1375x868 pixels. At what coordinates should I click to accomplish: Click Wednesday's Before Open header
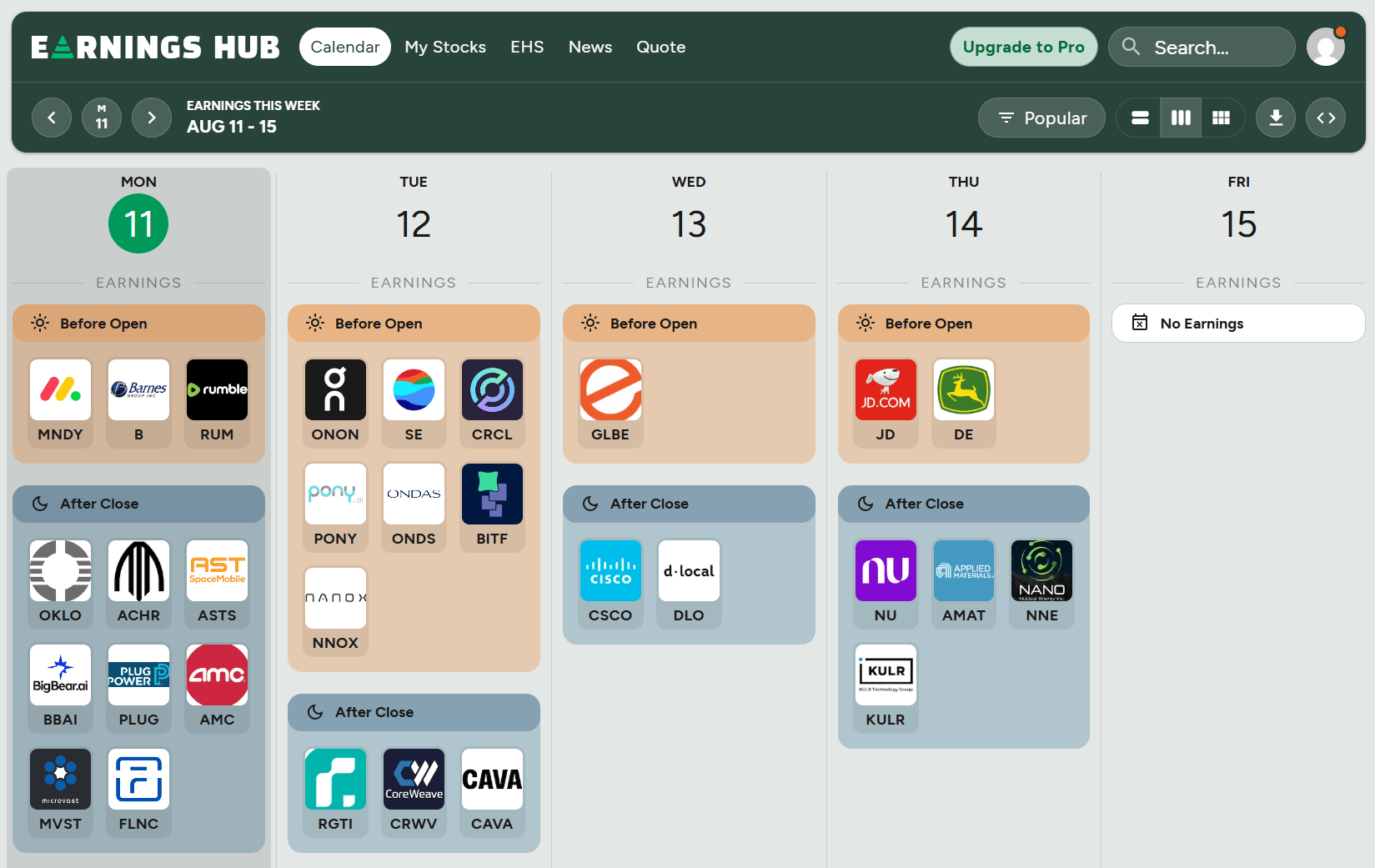[689, 323]
